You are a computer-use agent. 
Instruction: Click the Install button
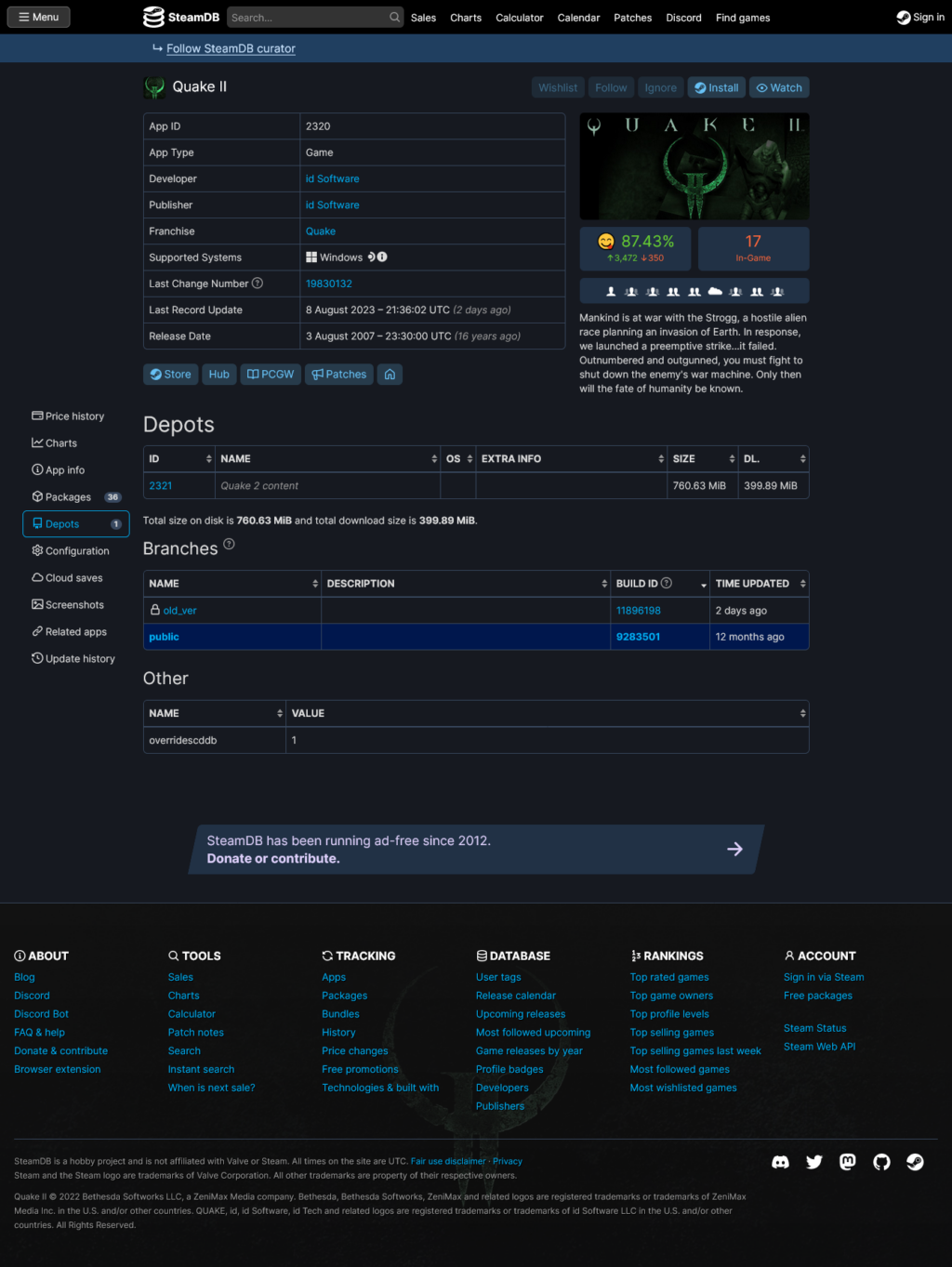click(717, 87)
